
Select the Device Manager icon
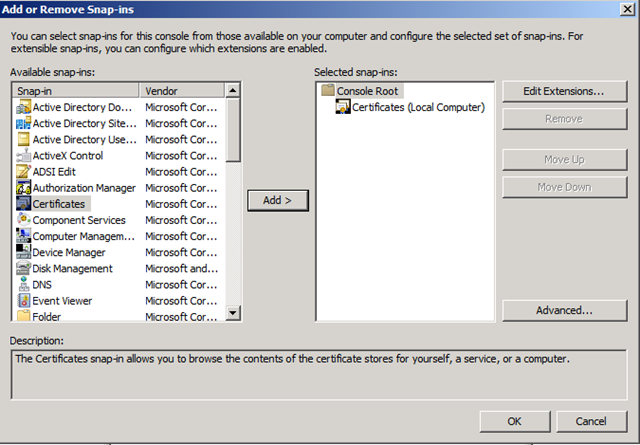(x=23, y=252)
